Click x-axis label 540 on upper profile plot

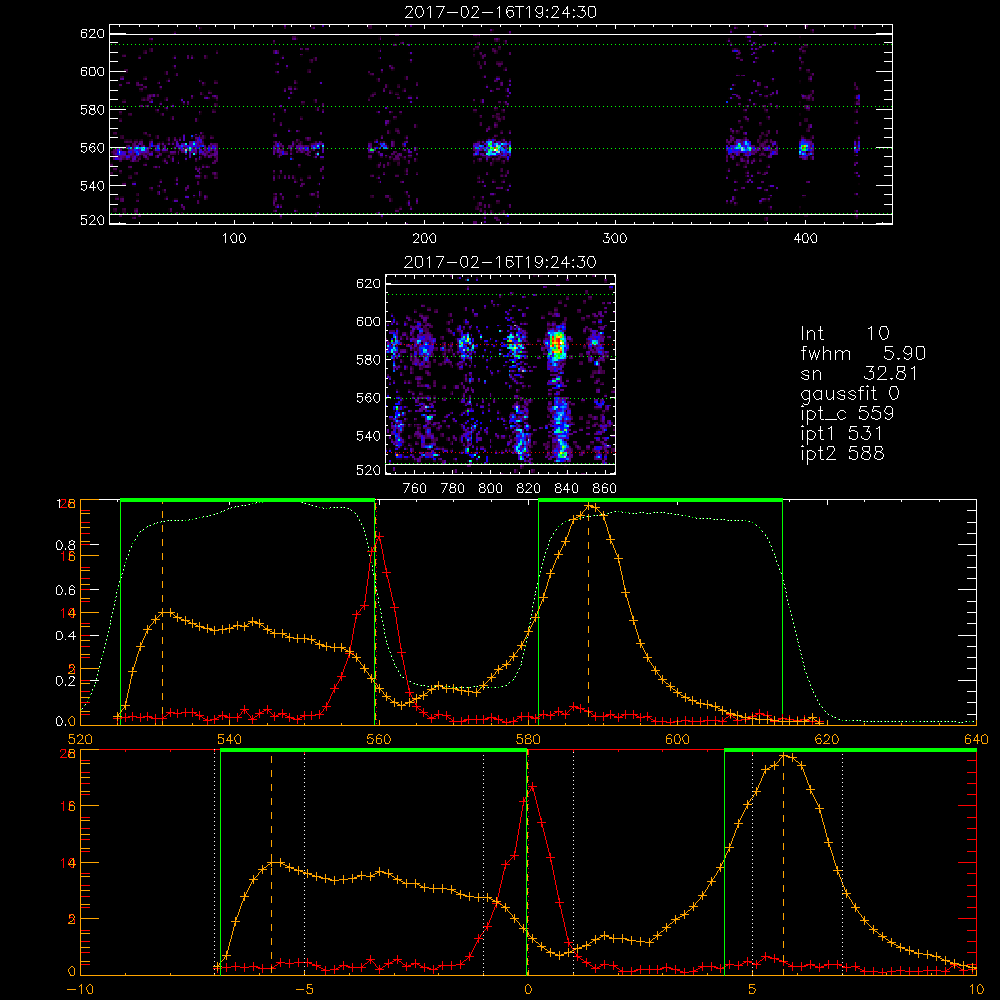pos(229,739)
